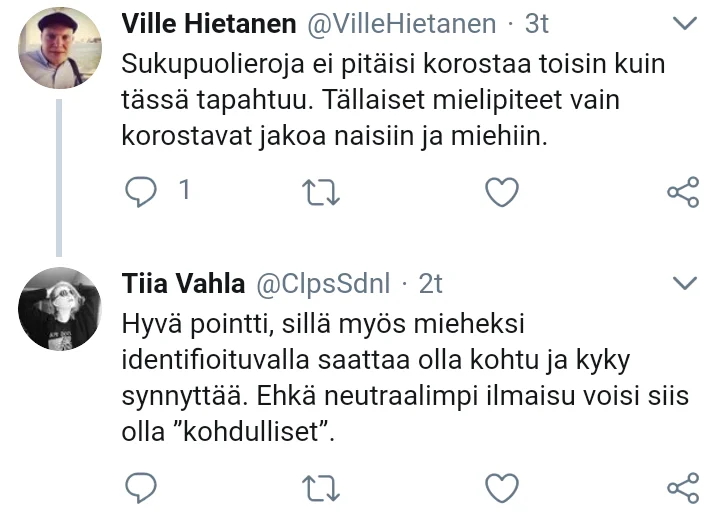
Task: Open the options chevron on Ville Hietanen's tweet
Action: pyautogui.click(x=685, y=22)
